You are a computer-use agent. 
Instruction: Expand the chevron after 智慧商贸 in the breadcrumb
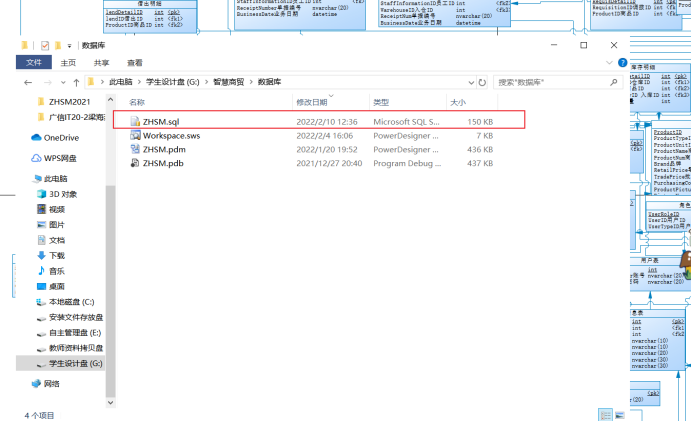point(251,82)
